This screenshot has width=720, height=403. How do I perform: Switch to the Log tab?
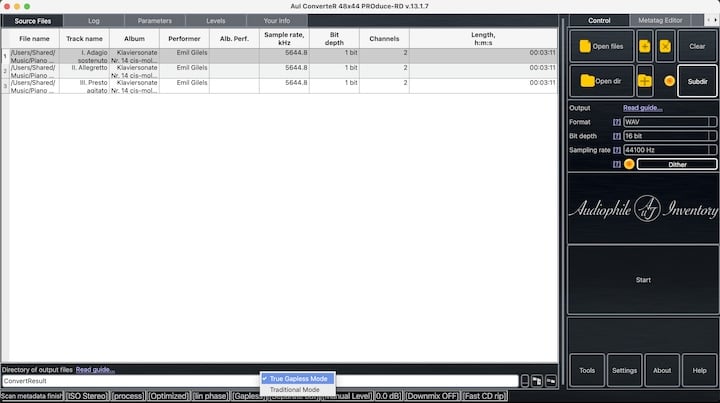coord(94,21)
